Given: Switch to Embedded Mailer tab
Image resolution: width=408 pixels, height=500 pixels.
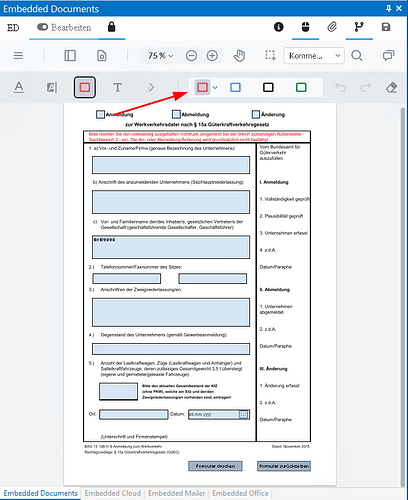Looking at the screenshot, I should point(177,493).
